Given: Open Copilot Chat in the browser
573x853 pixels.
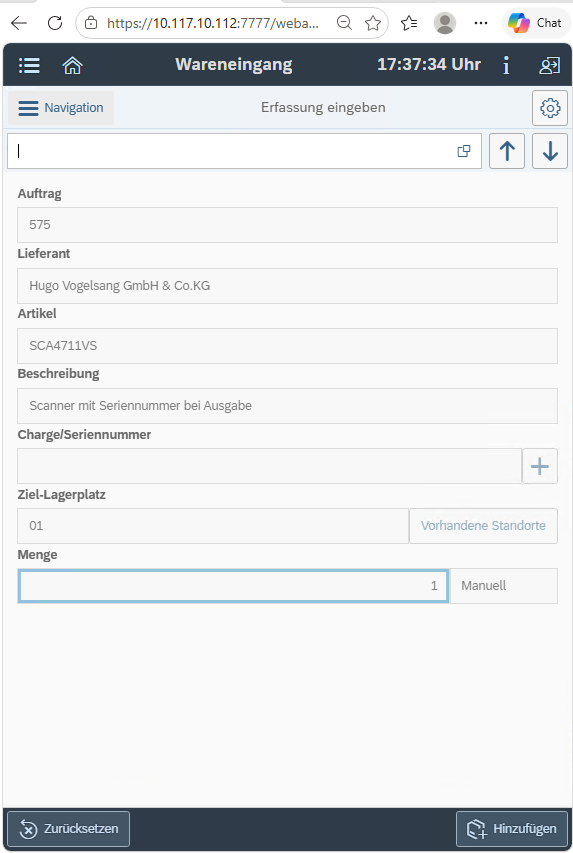Looking at the screenshot, I should click(535, 23).
